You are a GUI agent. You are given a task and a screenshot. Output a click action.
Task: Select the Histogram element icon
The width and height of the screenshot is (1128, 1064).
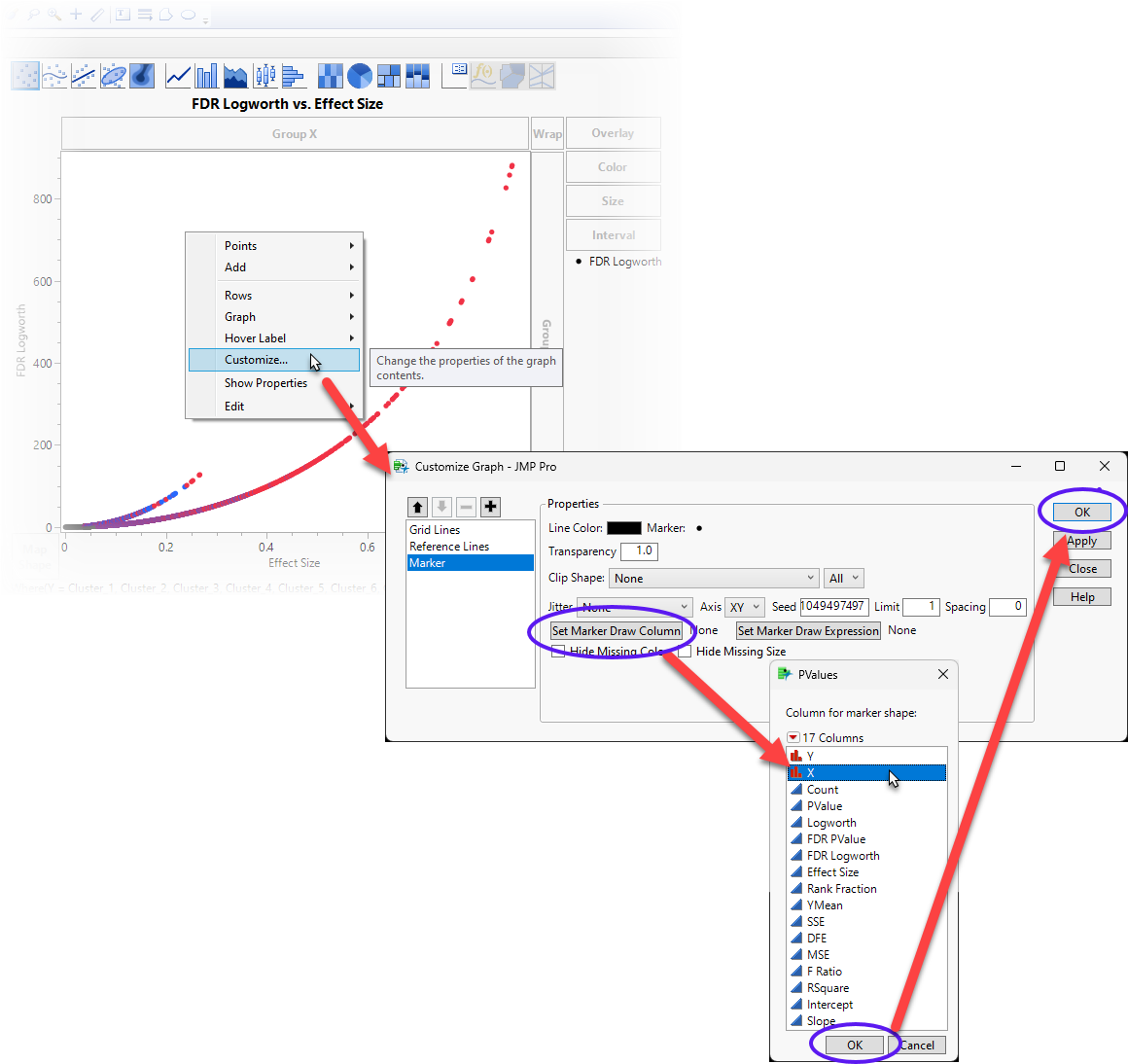pyautogui.click(x=294, y=76)
